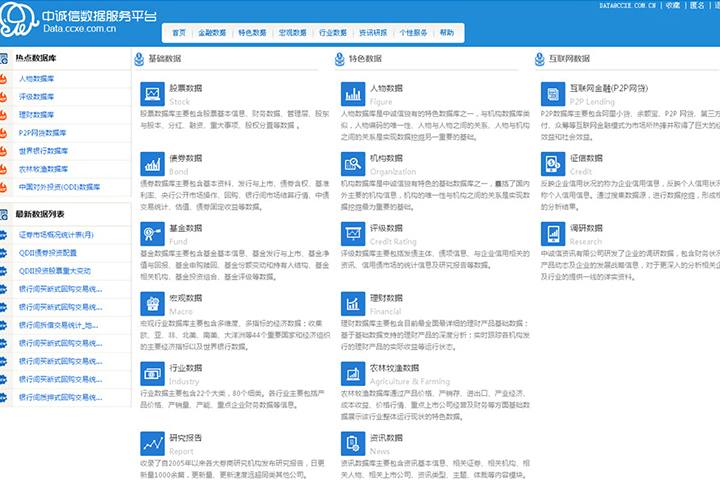Image resolution: width=720 pixels, height=480 pixels.
Task: Open P2P网贷数据库 in hot databases
Action: tap(42, 133)
